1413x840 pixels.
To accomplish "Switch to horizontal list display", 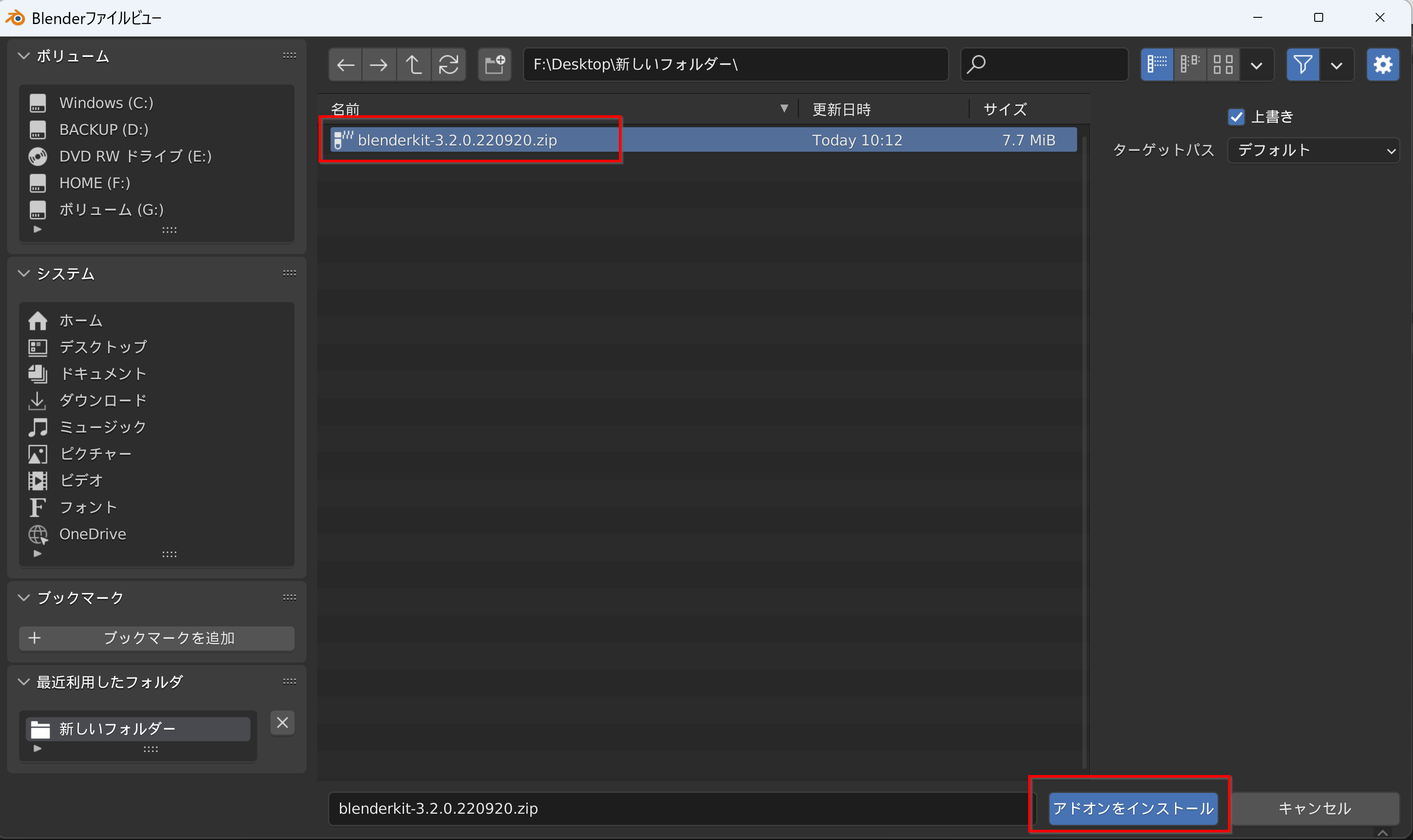I will click(x=1190, y=65).
